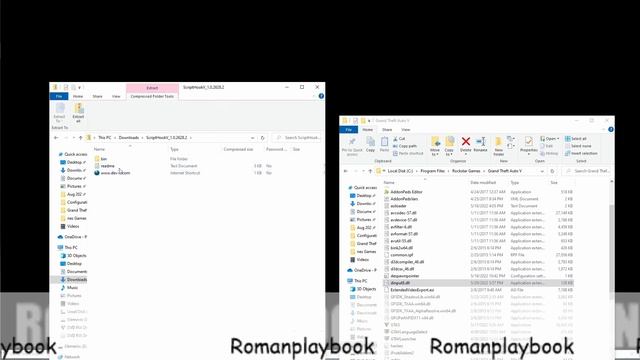Click Program Files in GTA V breadcrumb
Viewport: 640px width, 360px height.
coord(433,171)
